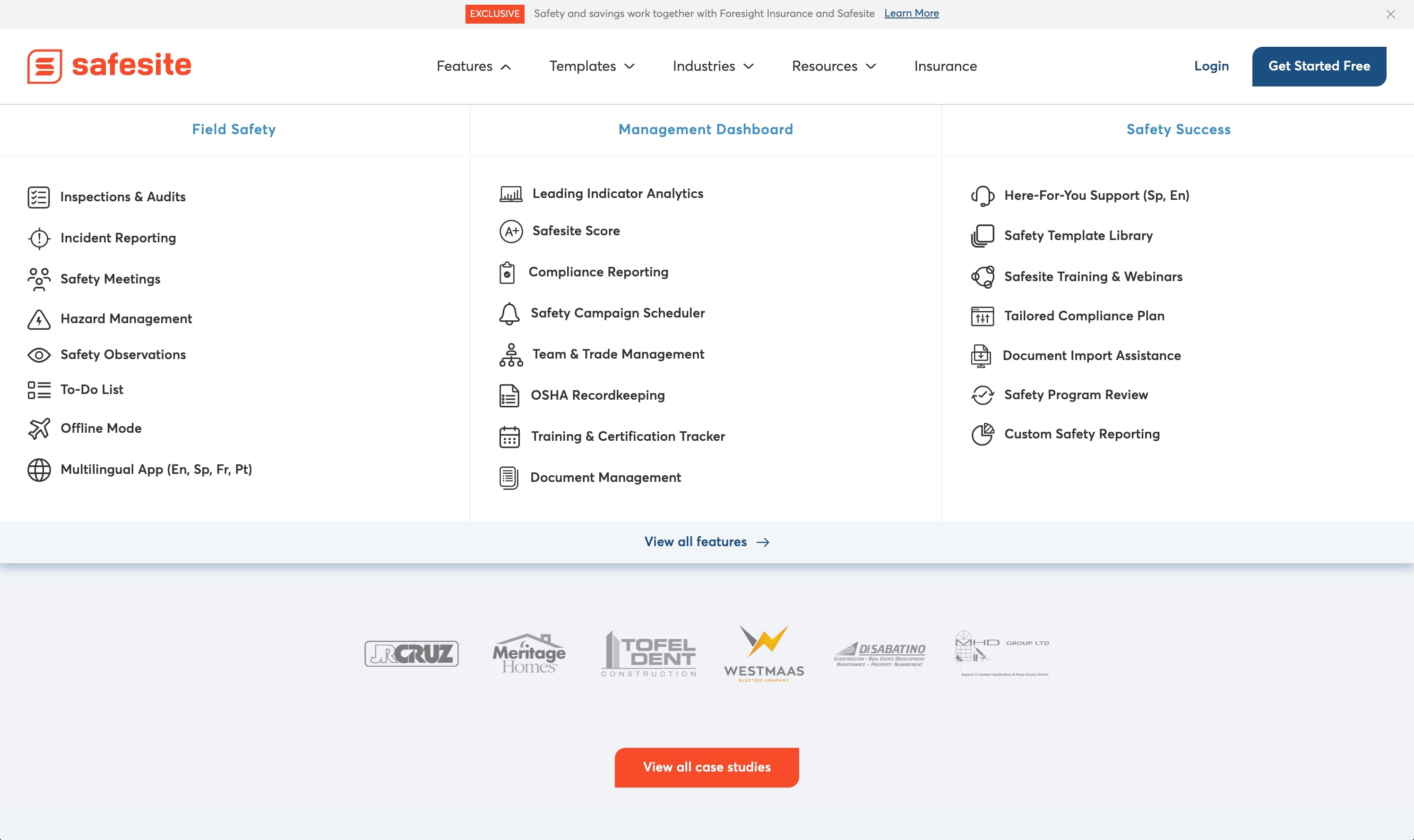Click the Incident Reporting alert icon
The height and width of the screenshot is (840, 1414).
pos(39,238)
